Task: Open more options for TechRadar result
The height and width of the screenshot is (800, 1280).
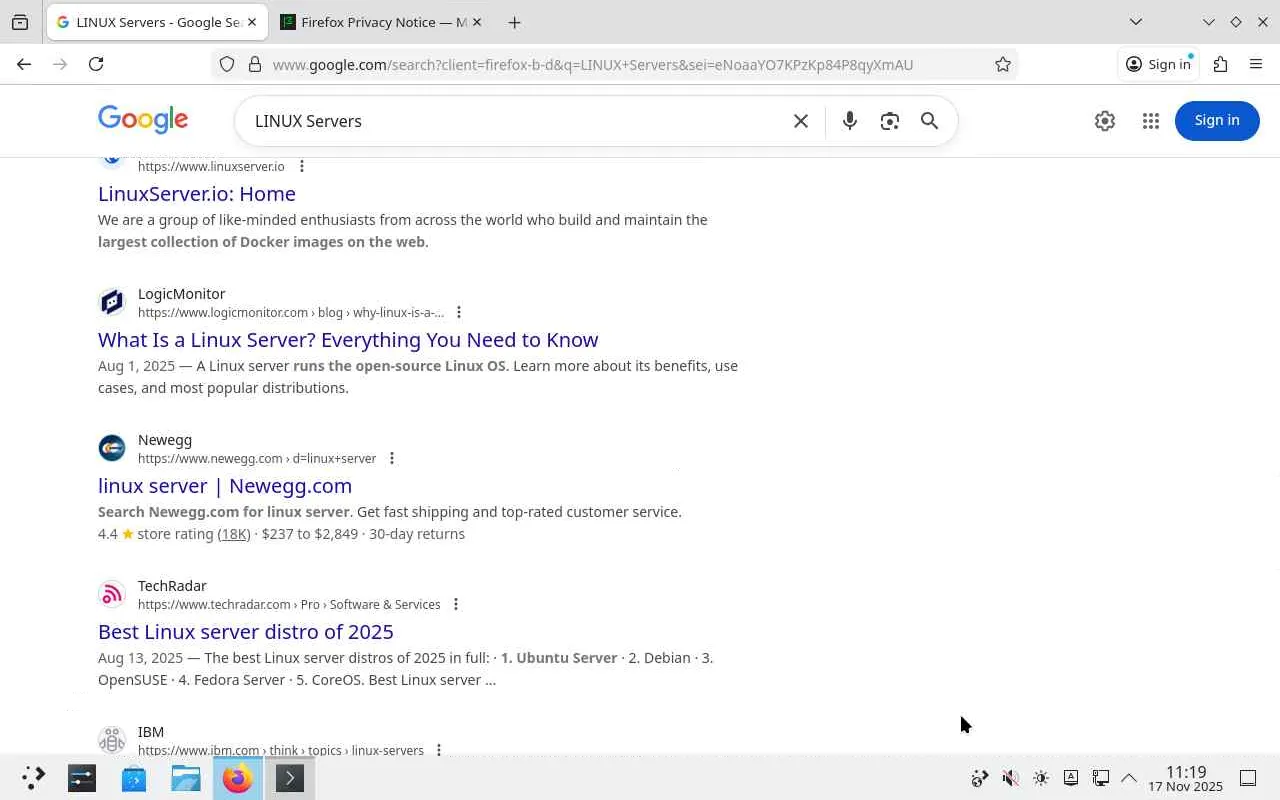Action: [455, 604]
